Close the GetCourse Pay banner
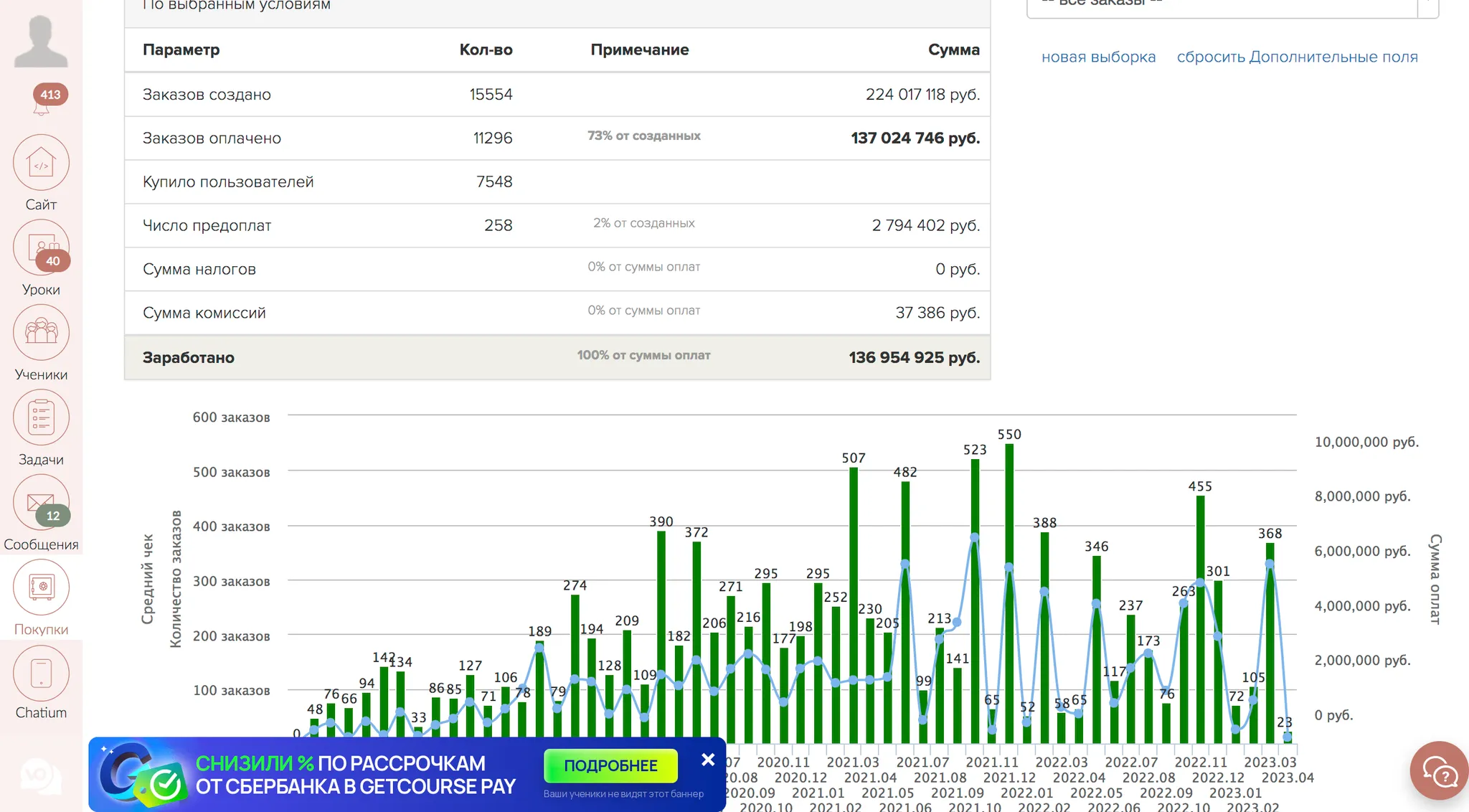 pyautogui.click(x=708, y=760)
